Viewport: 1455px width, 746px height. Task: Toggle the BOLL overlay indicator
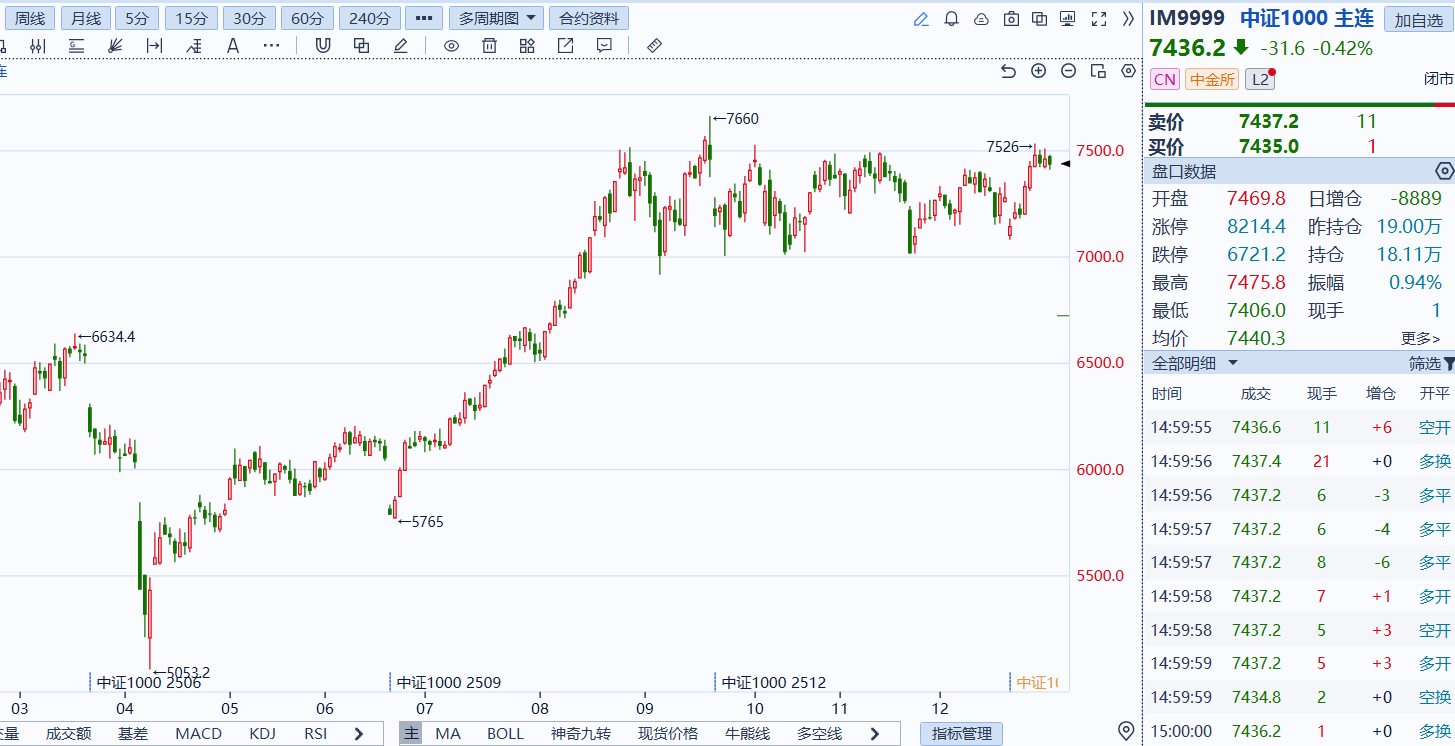point(505,734)
